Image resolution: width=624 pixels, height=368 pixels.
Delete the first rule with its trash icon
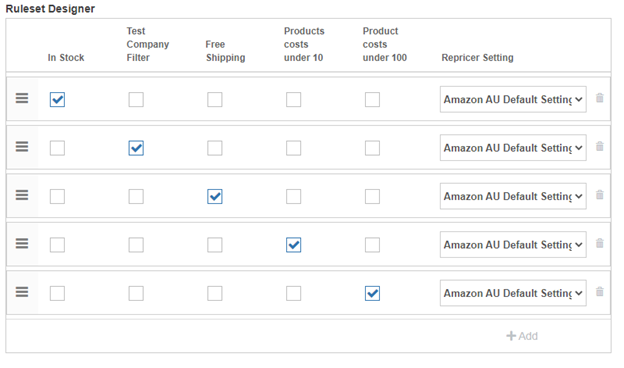(599, 98)
